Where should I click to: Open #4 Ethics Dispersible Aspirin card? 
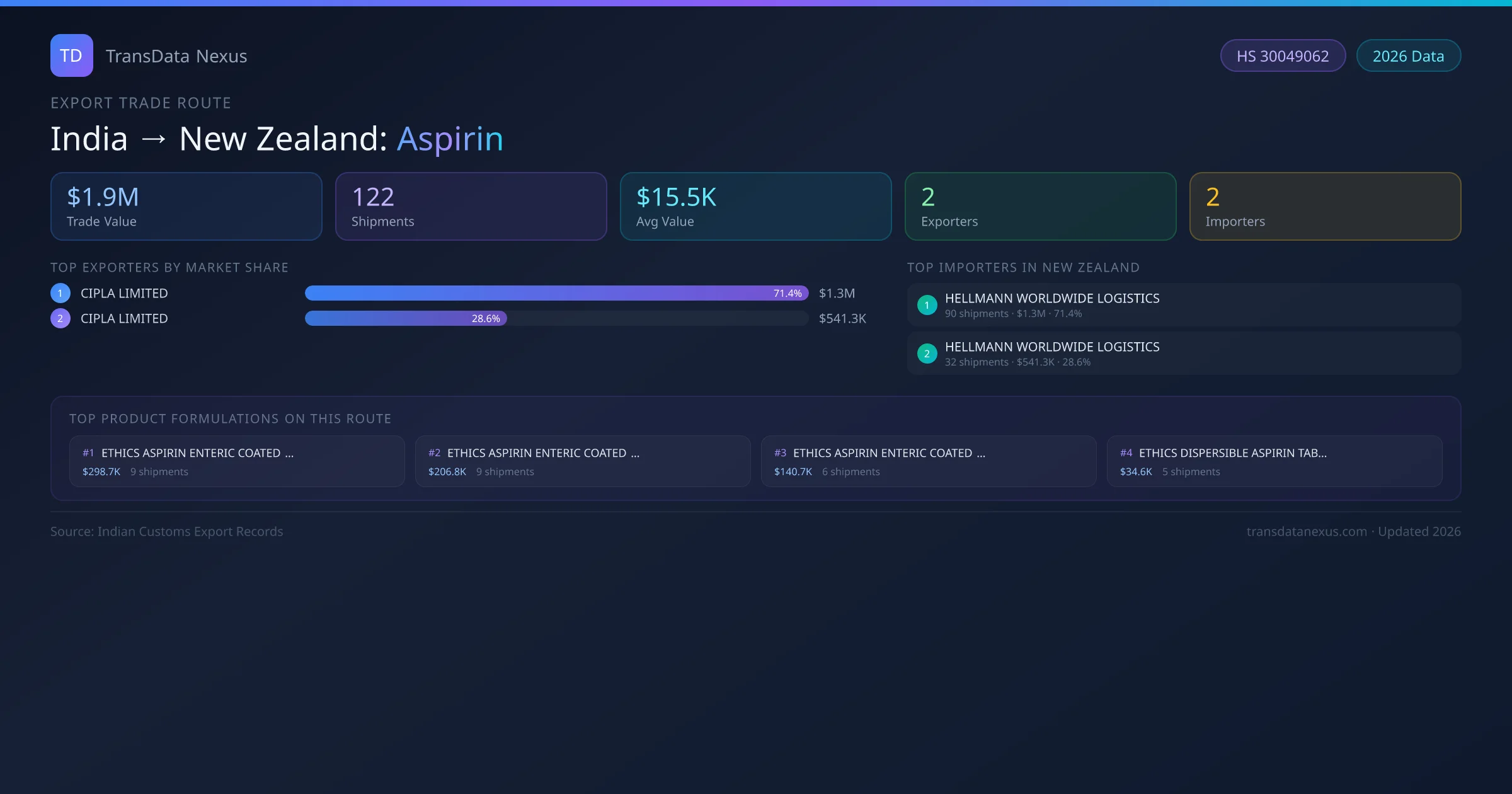[1274, 461]
